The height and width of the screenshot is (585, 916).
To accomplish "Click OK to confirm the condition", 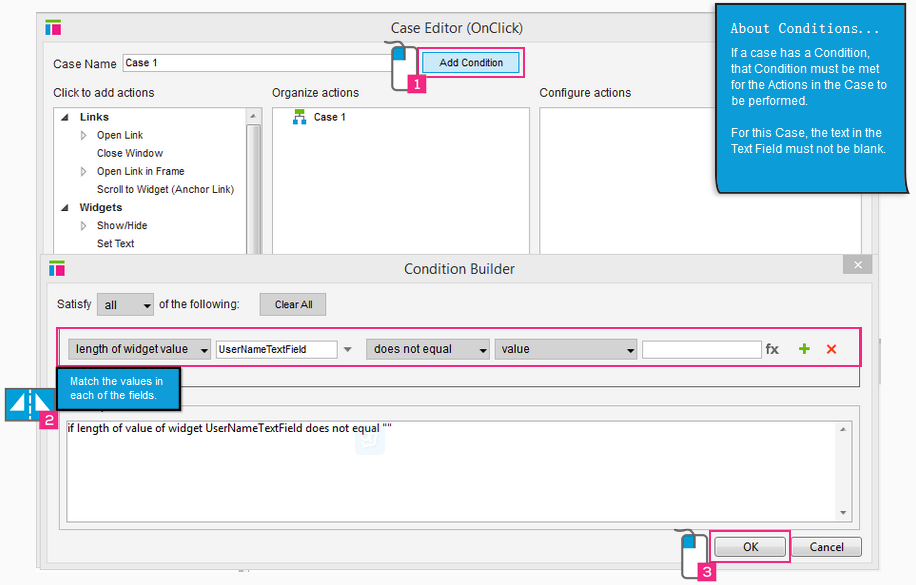I will tap(750, 547).
